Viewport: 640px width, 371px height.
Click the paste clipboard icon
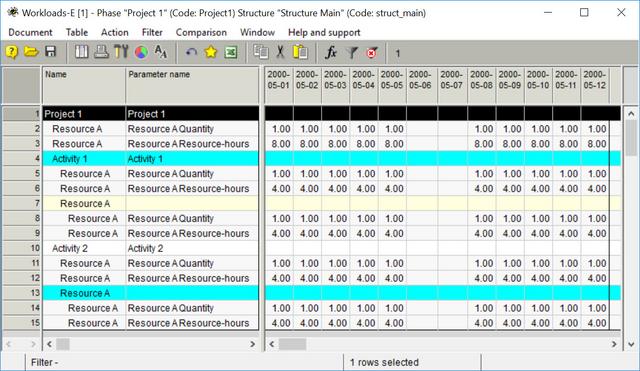pos(300,52)
